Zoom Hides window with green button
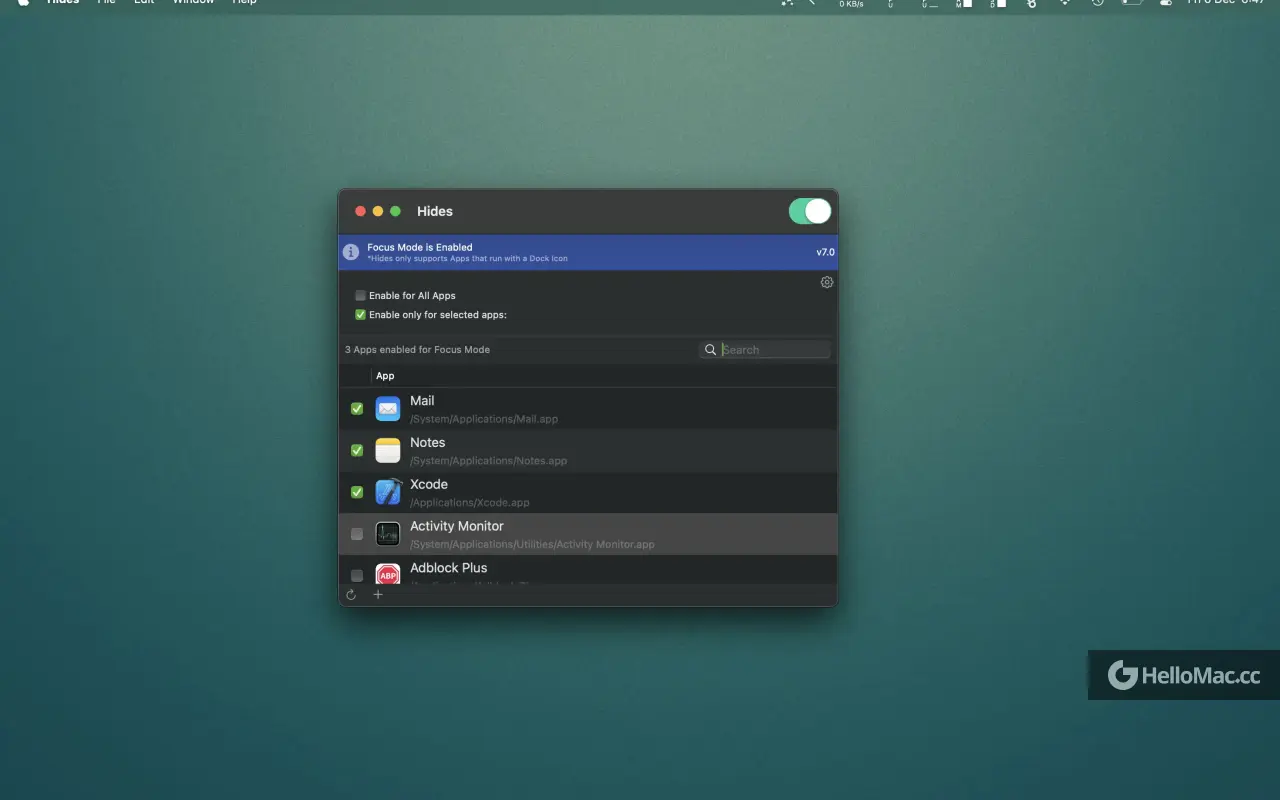This screenshot has width=1280, height=800. click(395, 211)
